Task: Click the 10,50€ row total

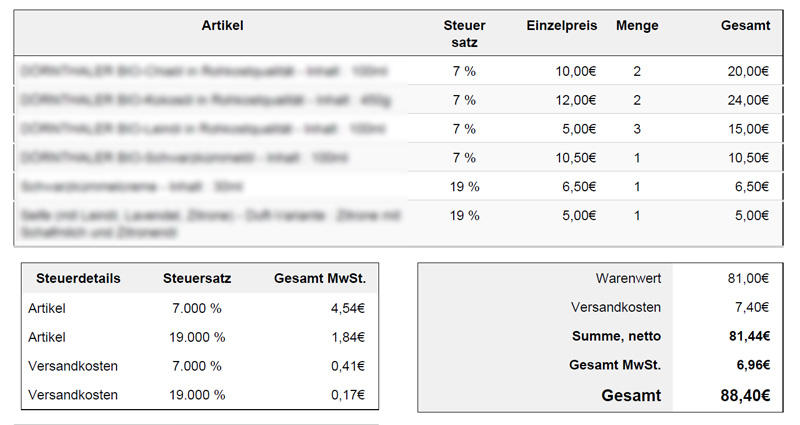Action: pyautogui.click(x=748, y=158)
